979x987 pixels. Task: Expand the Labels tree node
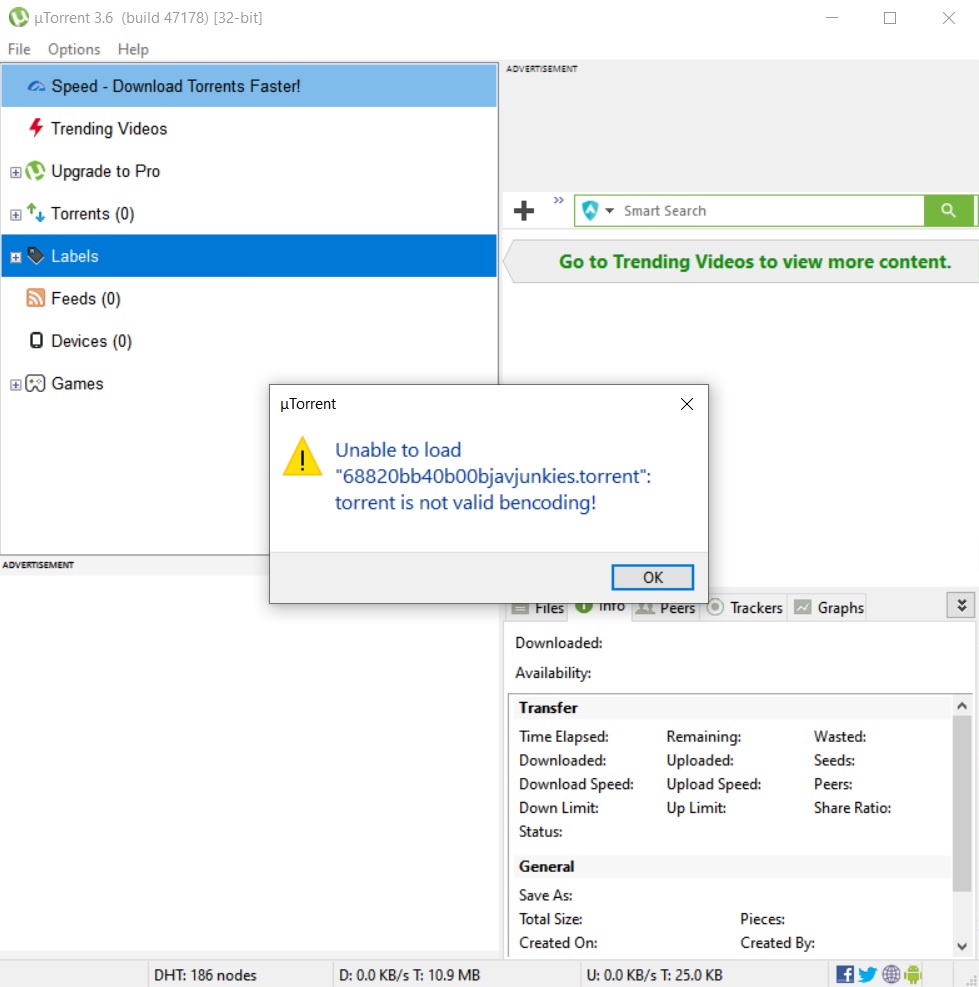[x=16, y=257]
